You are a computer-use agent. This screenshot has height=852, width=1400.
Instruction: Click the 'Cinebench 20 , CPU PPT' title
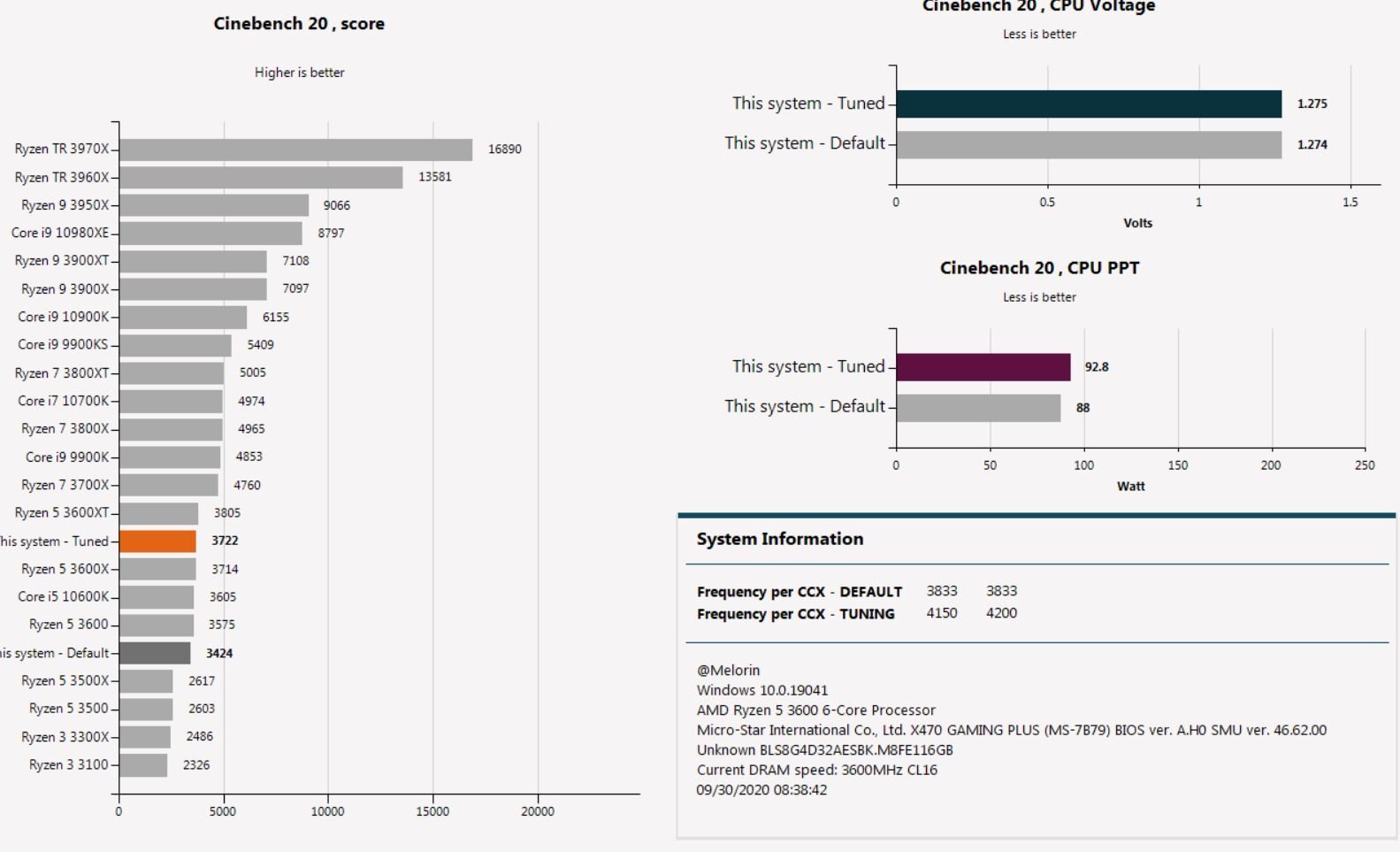tap(1039, 268)
